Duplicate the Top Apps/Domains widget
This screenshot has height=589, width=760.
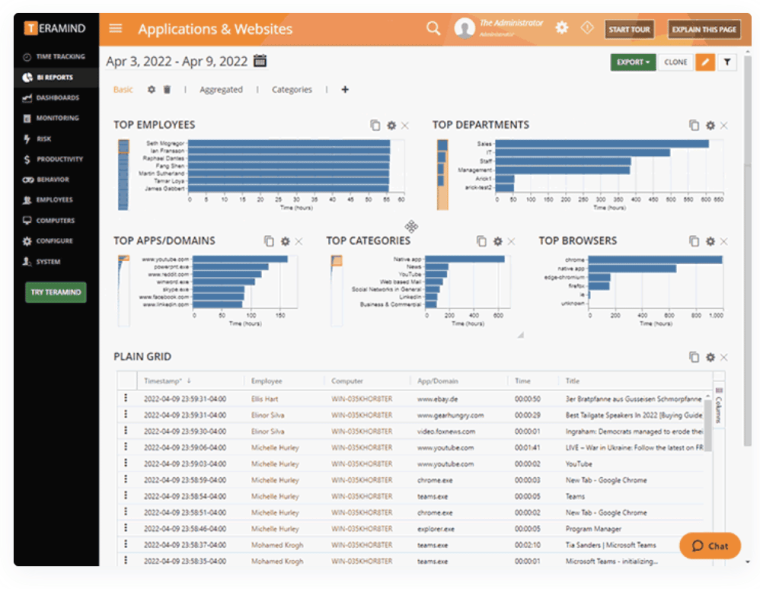tap(269, 241)
